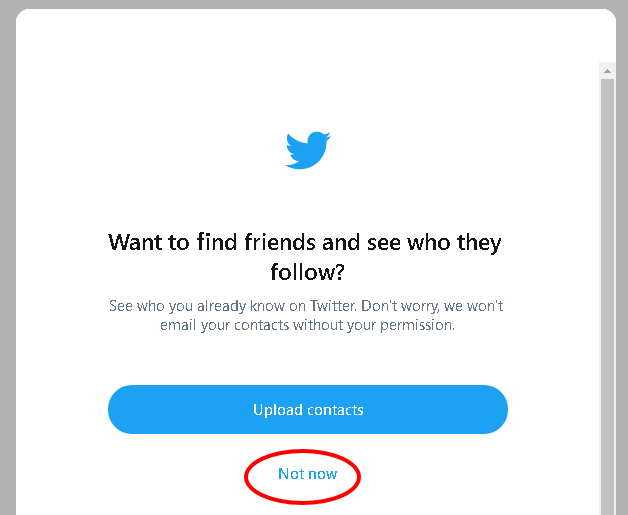Image resolution: width=628 pixels, height=515 pixels.
Task: Click the 'Don't worry, we won't' sentence
Action: tap(432, 306)
